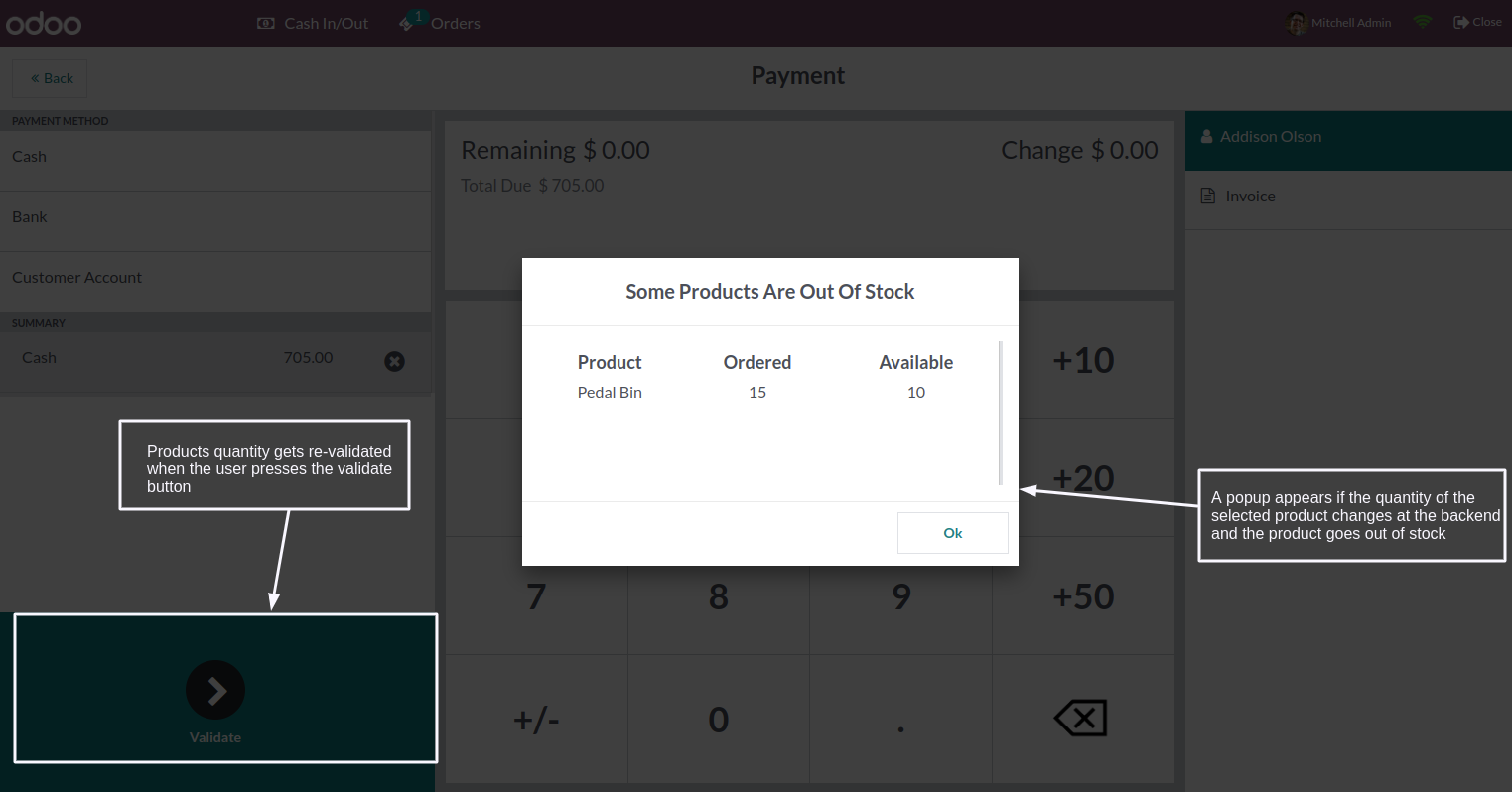Click the Wi-Fi connection status icon
1512x792 pixels.
[1423, 22]
